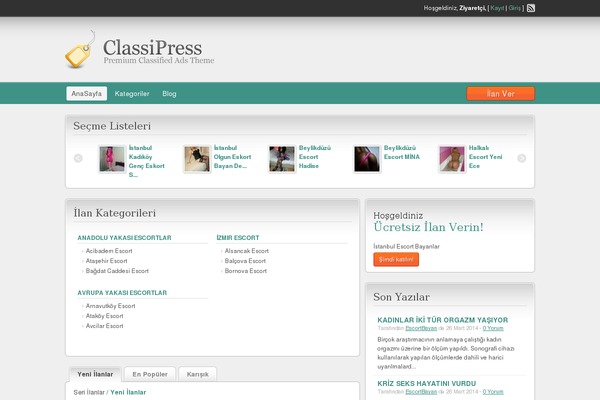600x400 pixels.
Task: Advance featured listings with right arrow
Action: (522, 158)
